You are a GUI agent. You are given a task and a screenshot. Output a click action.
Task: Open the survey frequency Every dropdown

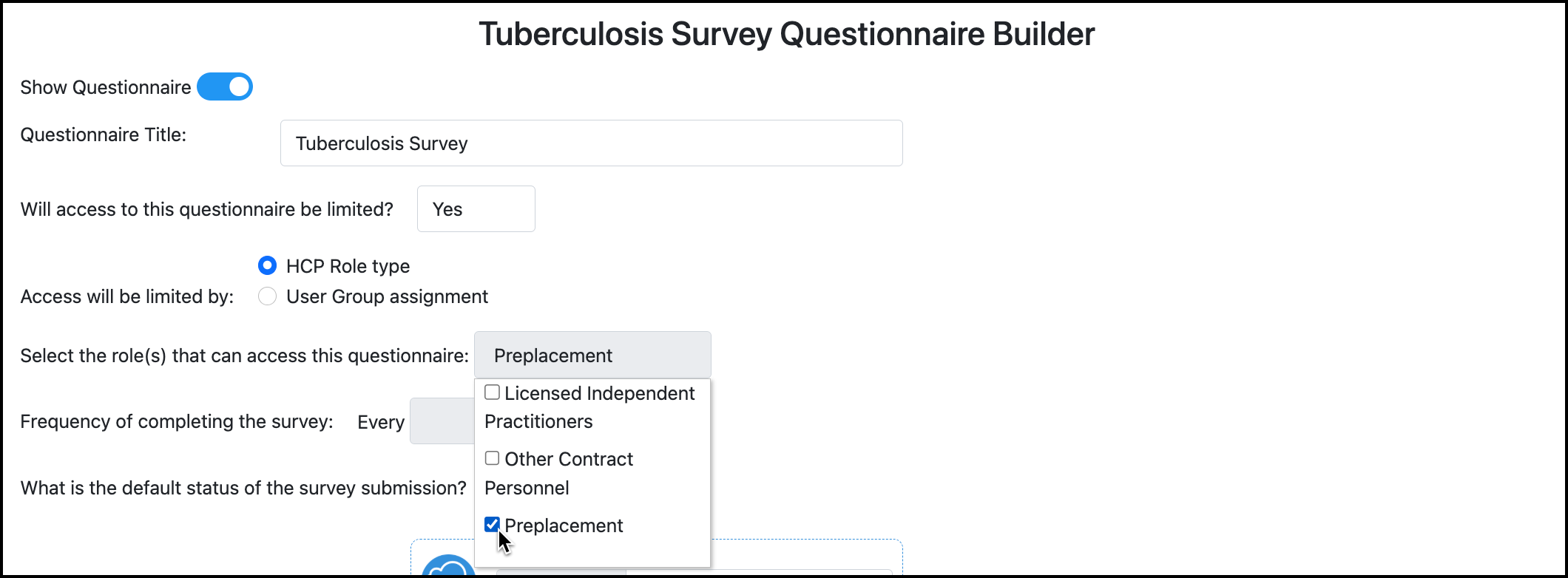(x=444, y=421)
